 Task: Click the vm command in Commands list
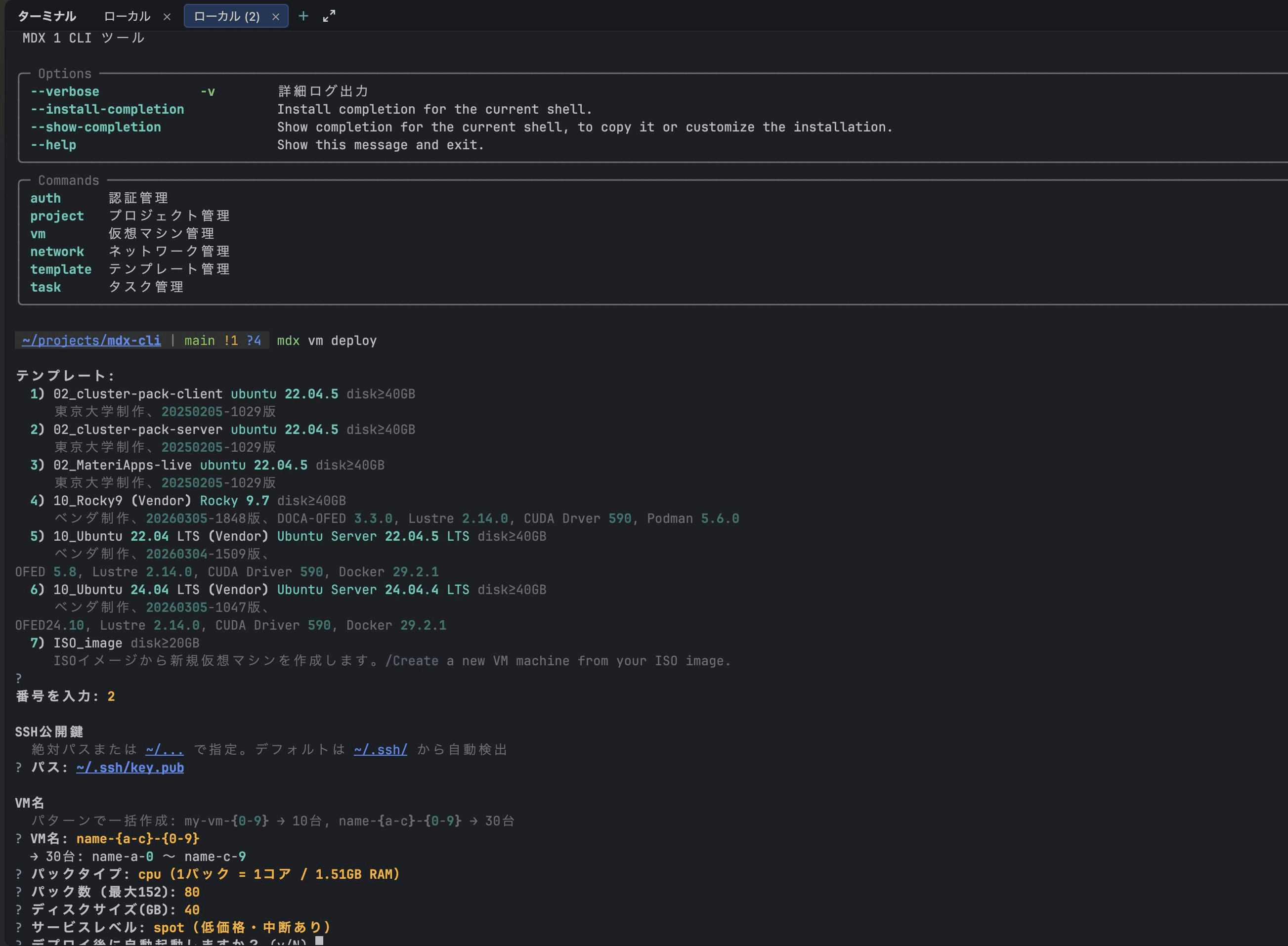tap(38, 234)
